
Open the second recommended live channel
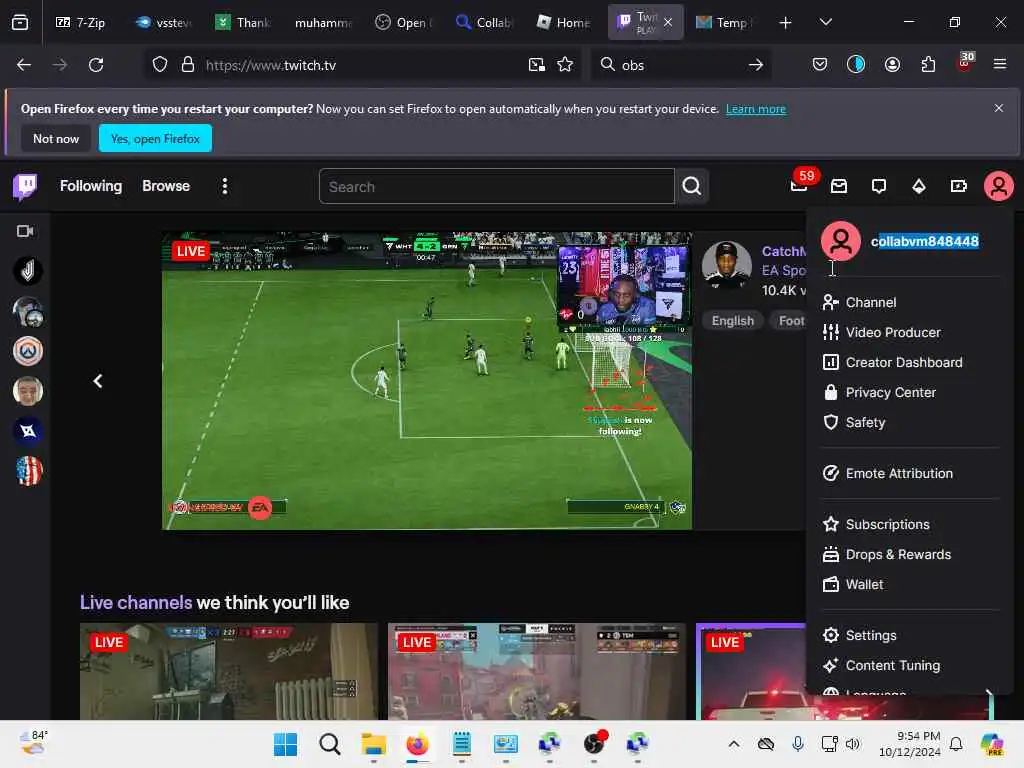coord(537,671)
